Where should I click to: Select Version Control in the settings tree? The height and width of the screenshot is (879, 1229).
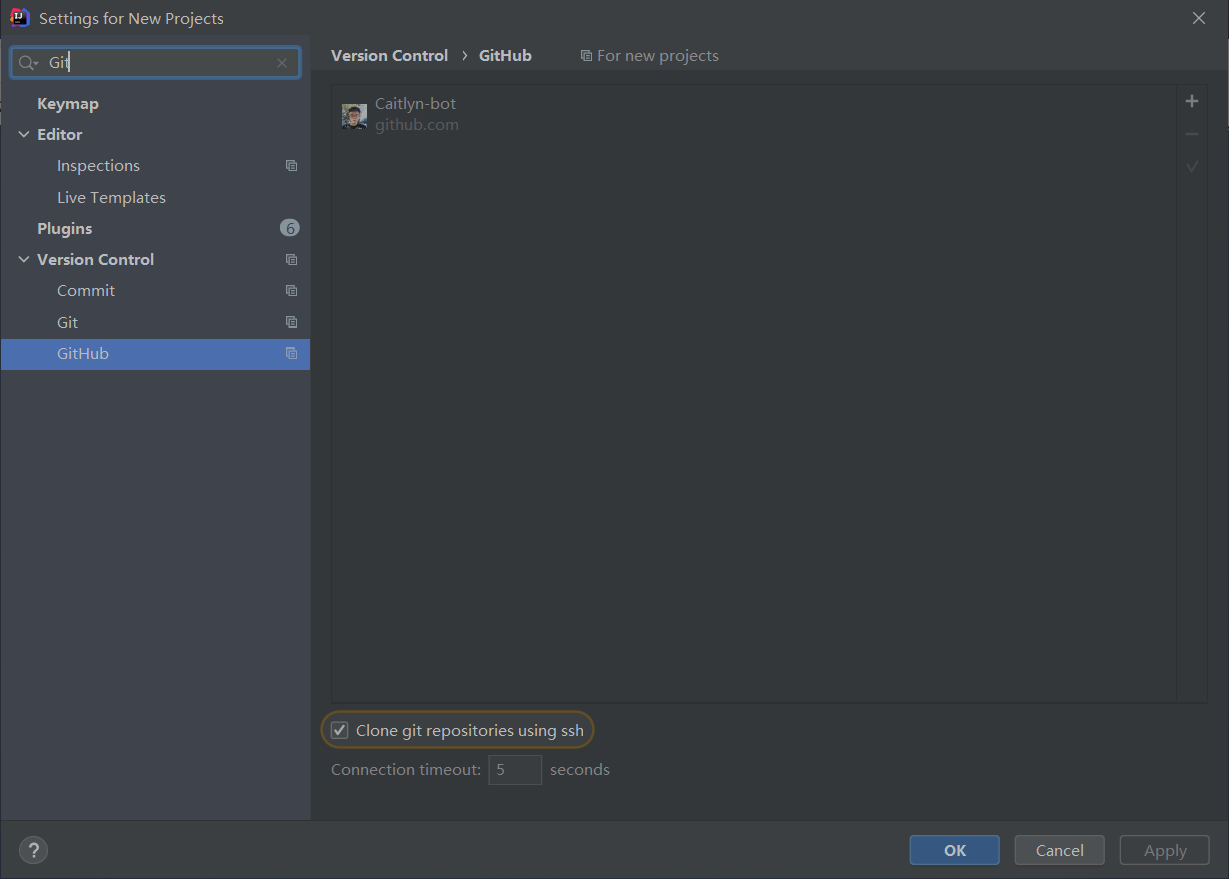pos(95,259)
